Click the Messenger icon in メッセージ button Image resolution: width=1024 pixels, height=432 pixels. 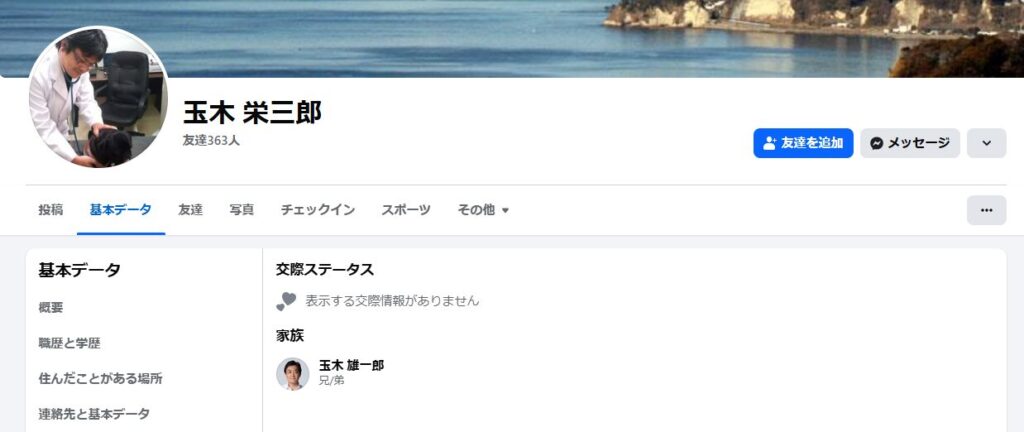[x=876, y=144]
